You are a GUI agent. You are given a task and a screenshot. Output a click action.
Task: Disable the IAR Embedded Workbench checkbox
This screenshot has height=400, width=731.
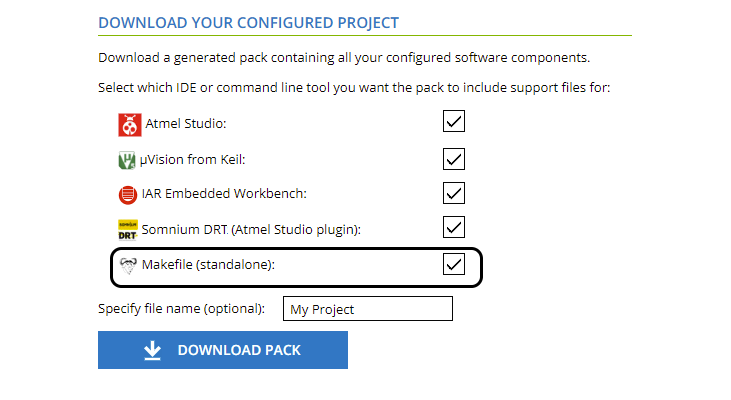(454, 193)
